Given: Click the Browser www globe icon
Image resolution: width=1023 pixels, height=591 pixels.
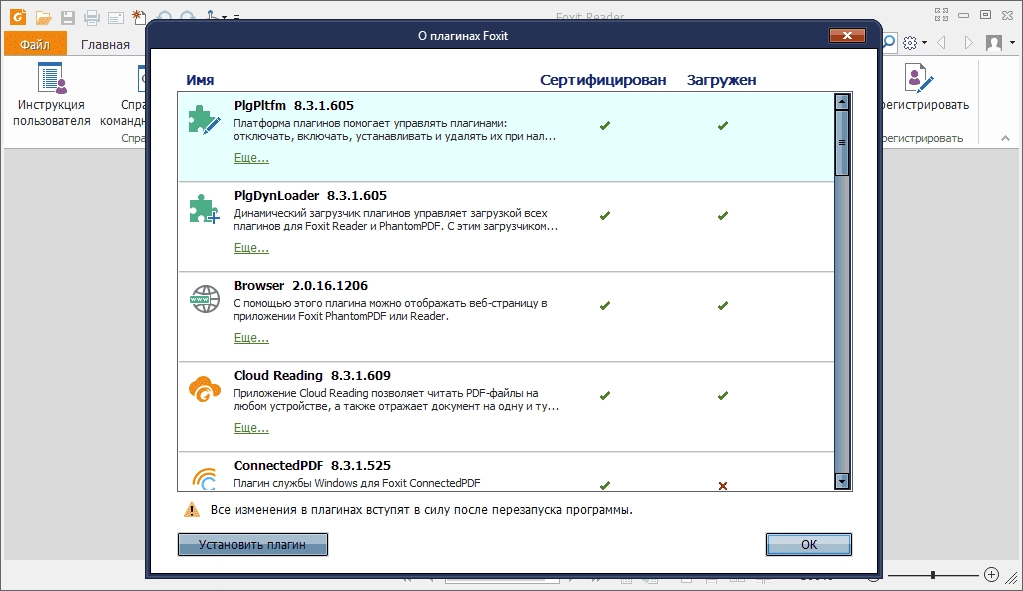Looking at the screenshot, I should (x=205, y=299).
